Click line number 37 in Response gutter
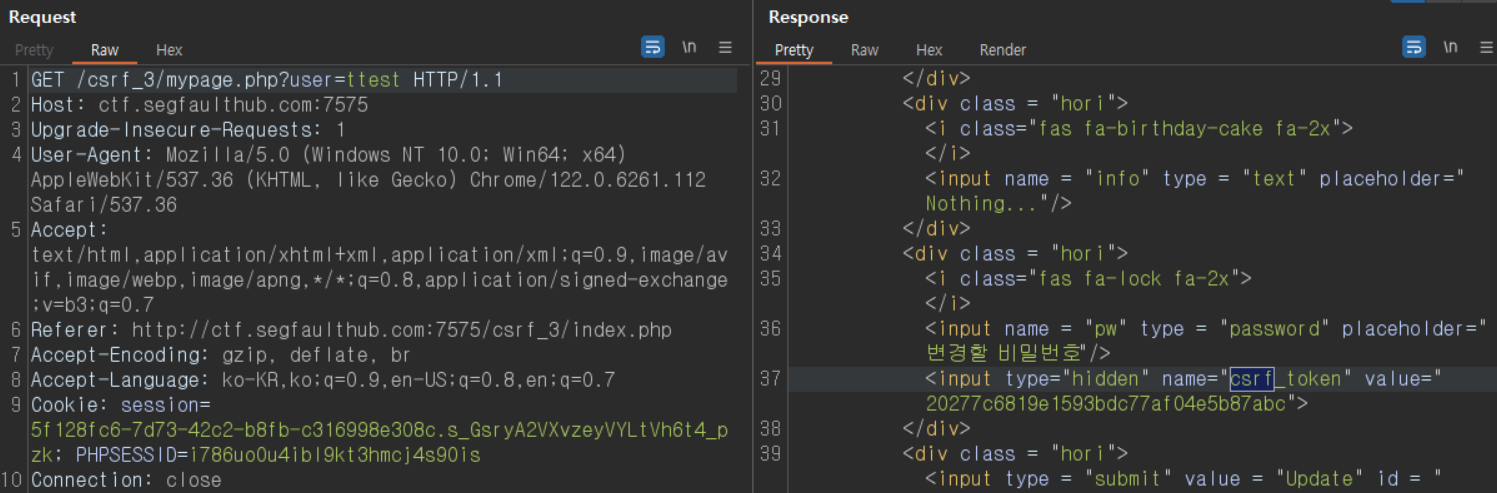This screenshot has height=493, width=1497. (770, 378)
